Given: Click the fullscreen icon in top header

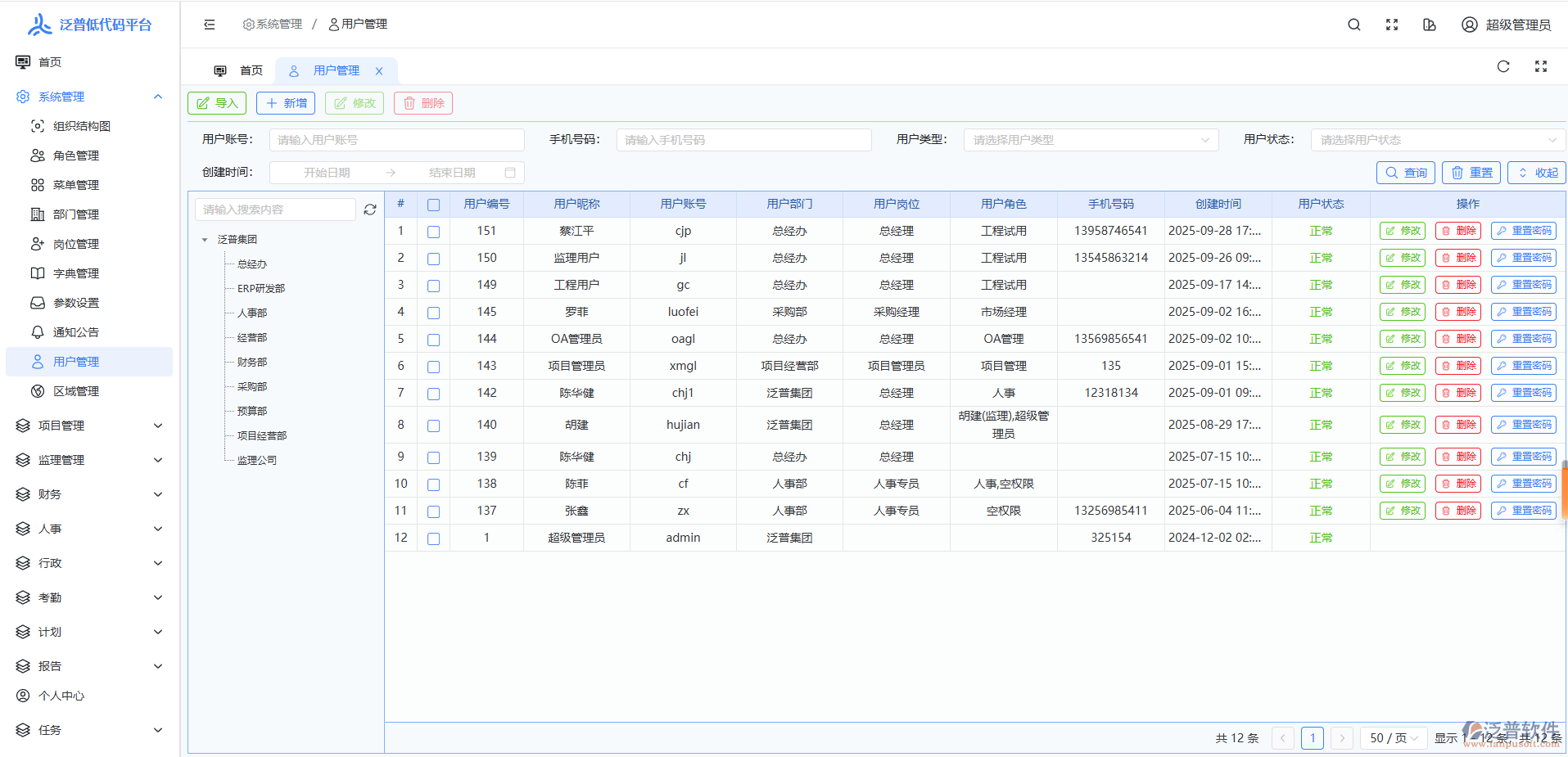Looking at the screenshot, I should (1392, 25).
